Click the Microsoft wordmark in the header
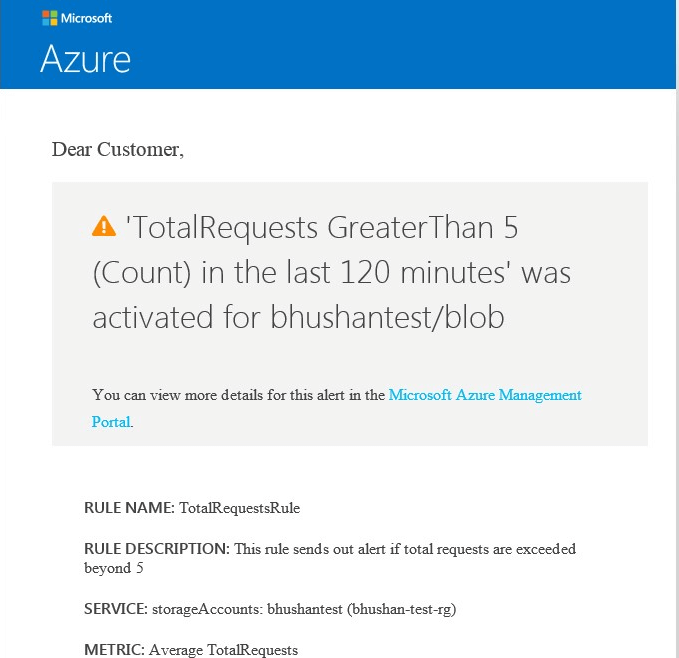Viewport: 679px width, 658px height. (x=87, y=18)
